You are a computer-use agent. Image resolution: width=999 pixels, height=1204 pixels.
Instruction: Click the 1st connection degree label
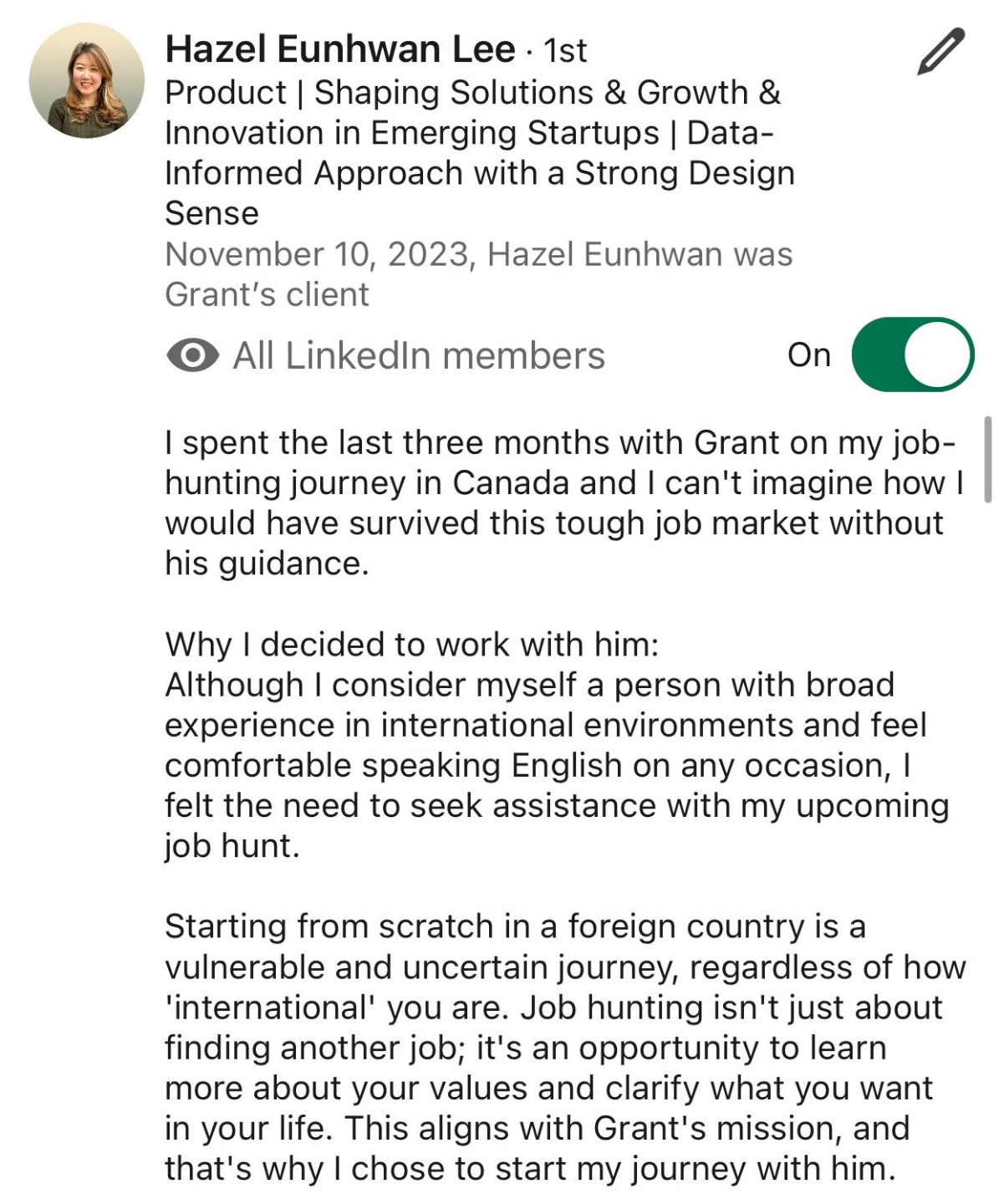(x=565, y=51)
